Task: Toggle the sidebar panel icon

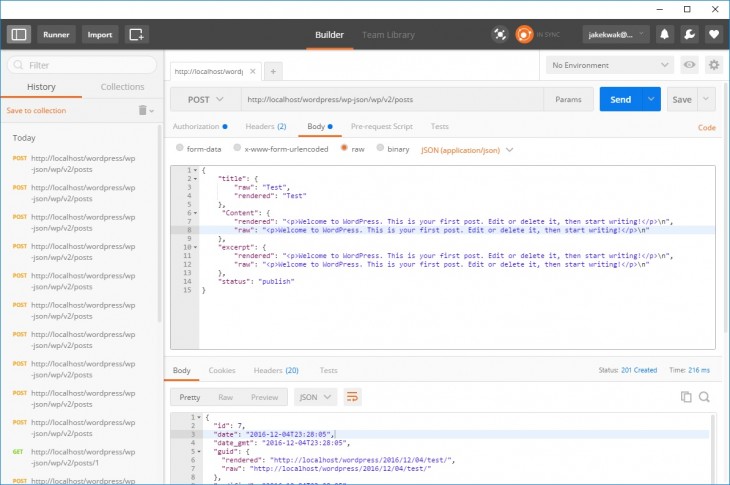Action: click(x=18, y=34)
